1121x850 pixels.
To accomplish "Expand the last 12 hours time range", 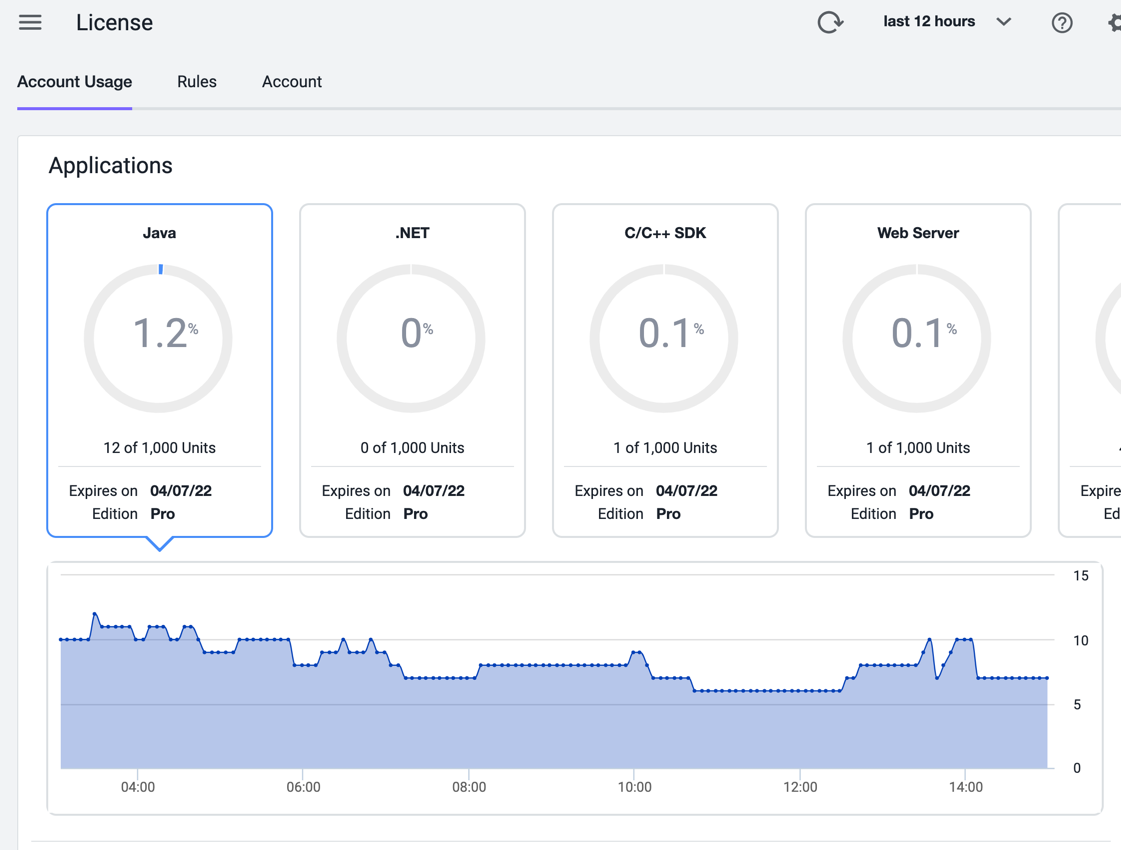I will click(x=947, y=21).
